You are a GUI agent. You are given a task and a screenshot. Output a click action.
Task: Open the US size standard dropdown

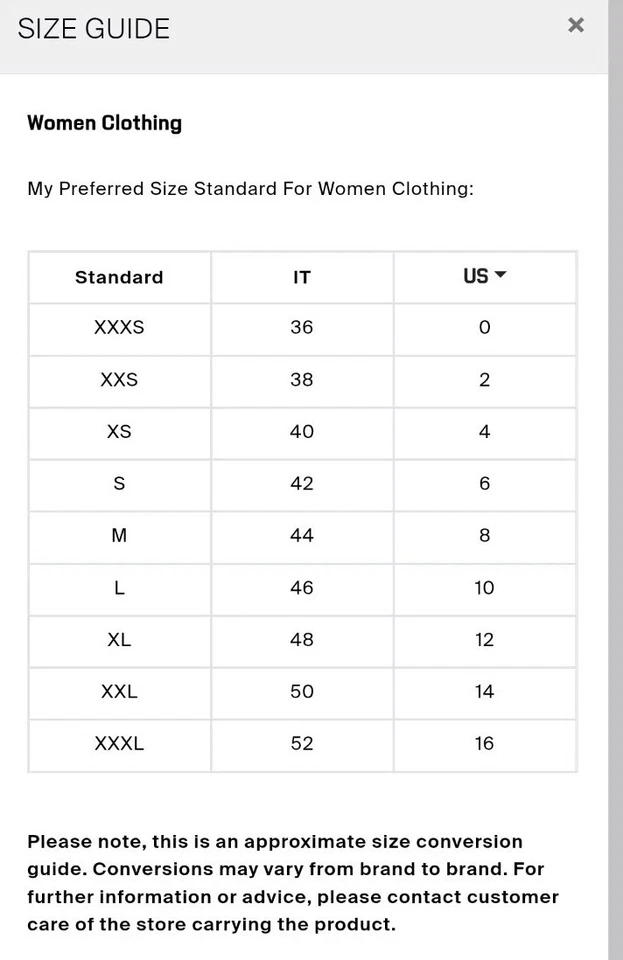click(485, 276)
